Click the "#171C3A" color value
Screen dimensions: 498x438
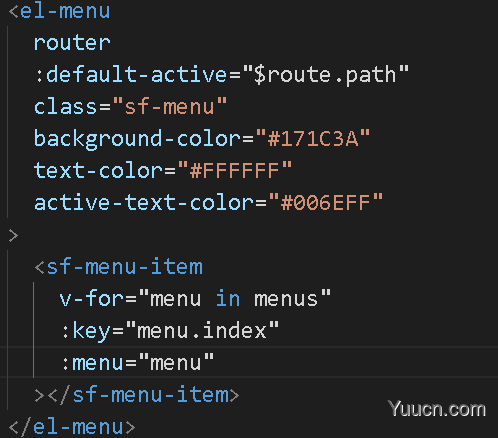click(x=313, y=139)
